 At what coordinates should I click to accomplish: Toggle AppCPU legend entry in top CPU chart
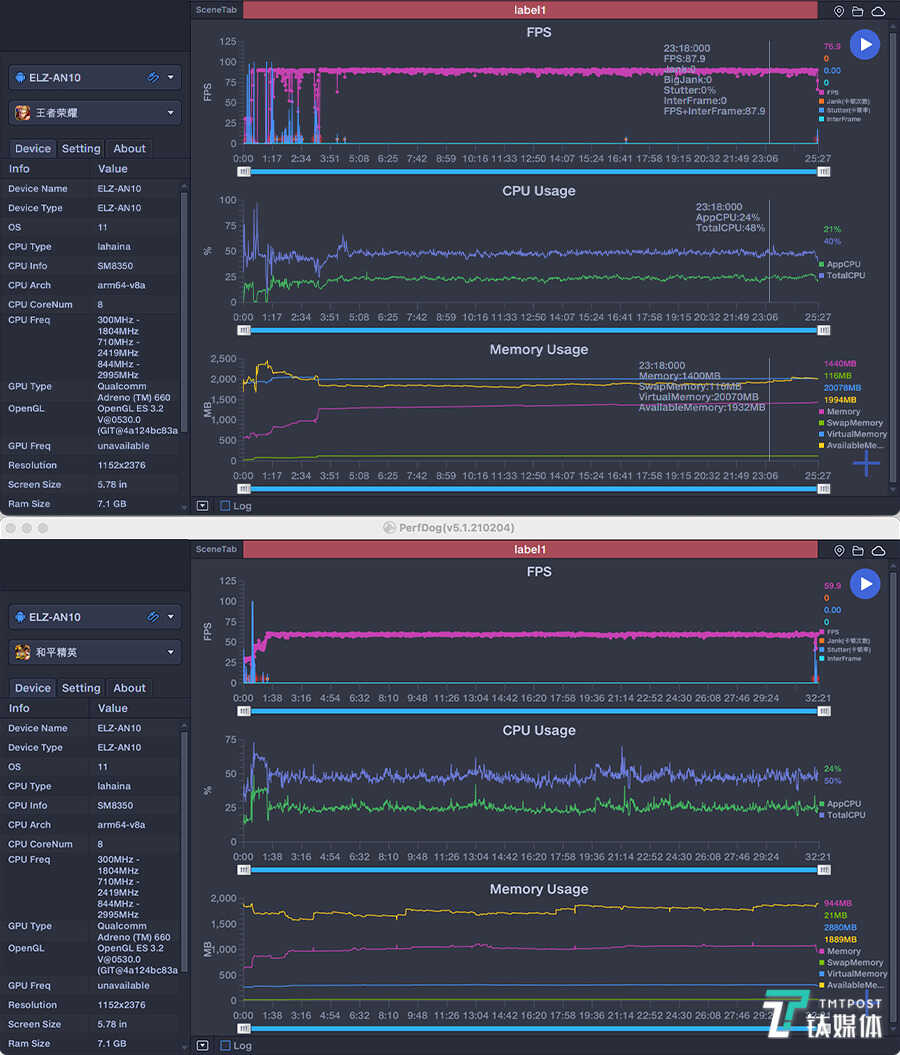point(839,264)
